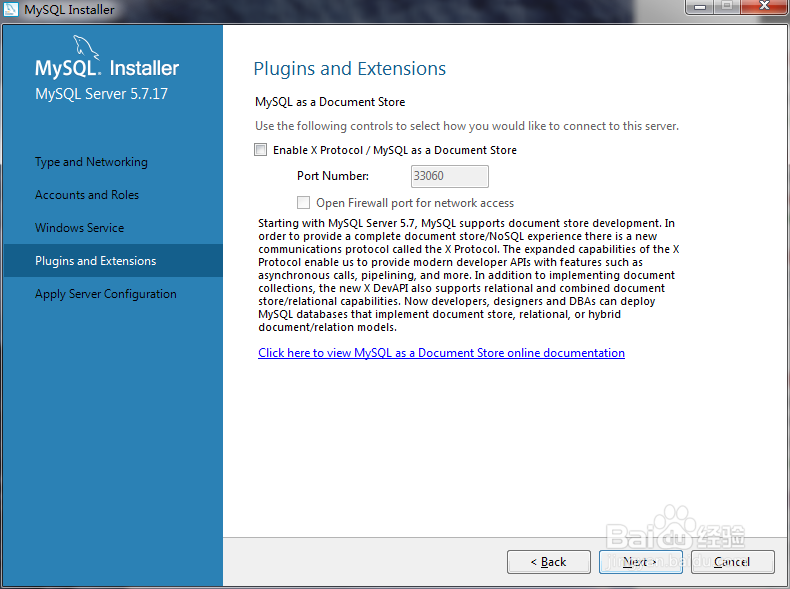
Task: Click the MySQL Installer title bar icon
Action: (x=11, y=9)
